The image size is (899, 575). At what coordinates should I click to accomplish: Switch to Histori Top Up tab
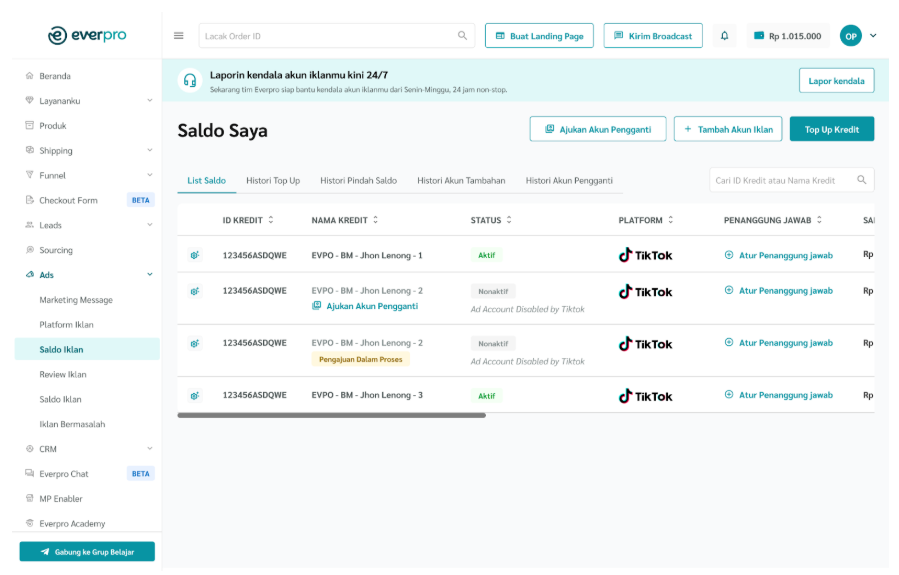coord(273,181)
